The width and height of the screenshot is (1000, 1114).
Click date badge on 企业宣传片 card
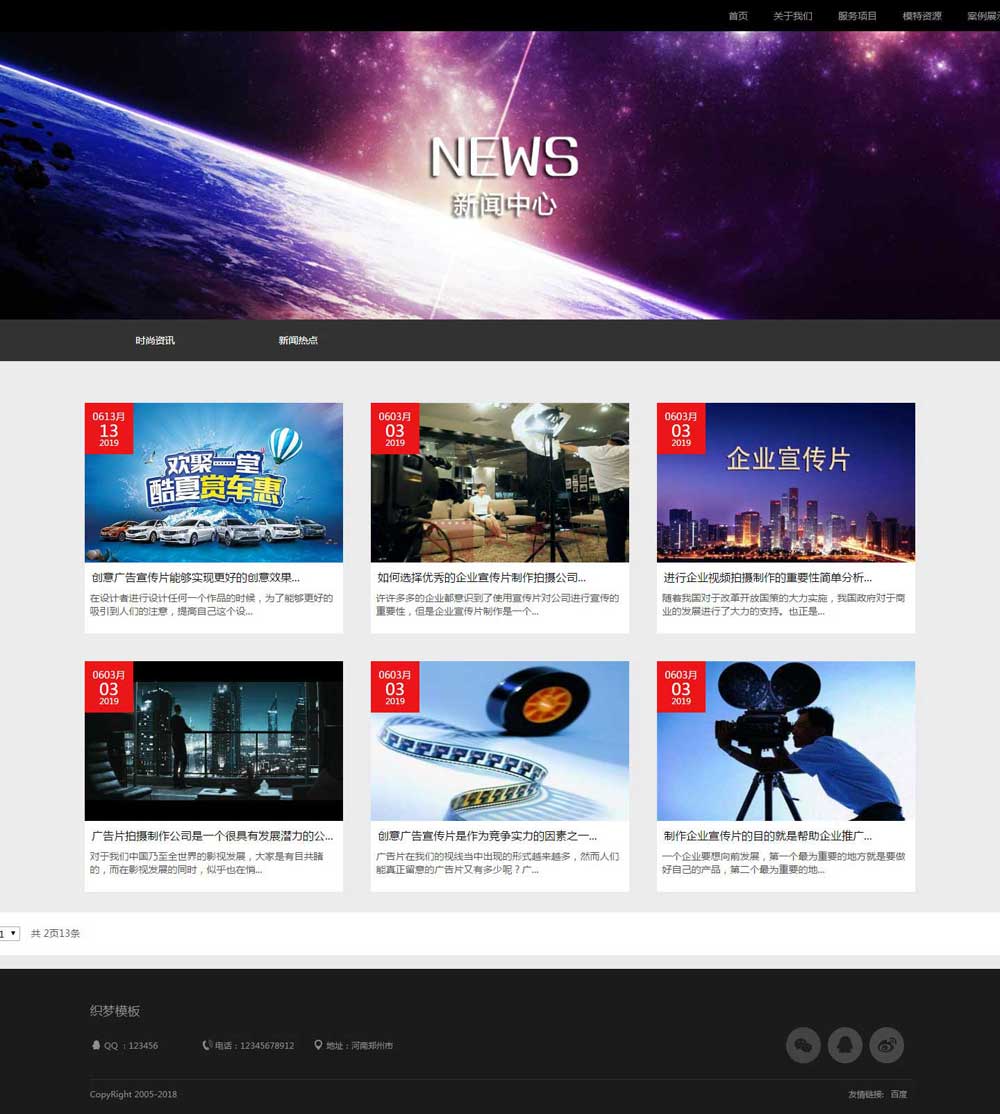[681, 429]
